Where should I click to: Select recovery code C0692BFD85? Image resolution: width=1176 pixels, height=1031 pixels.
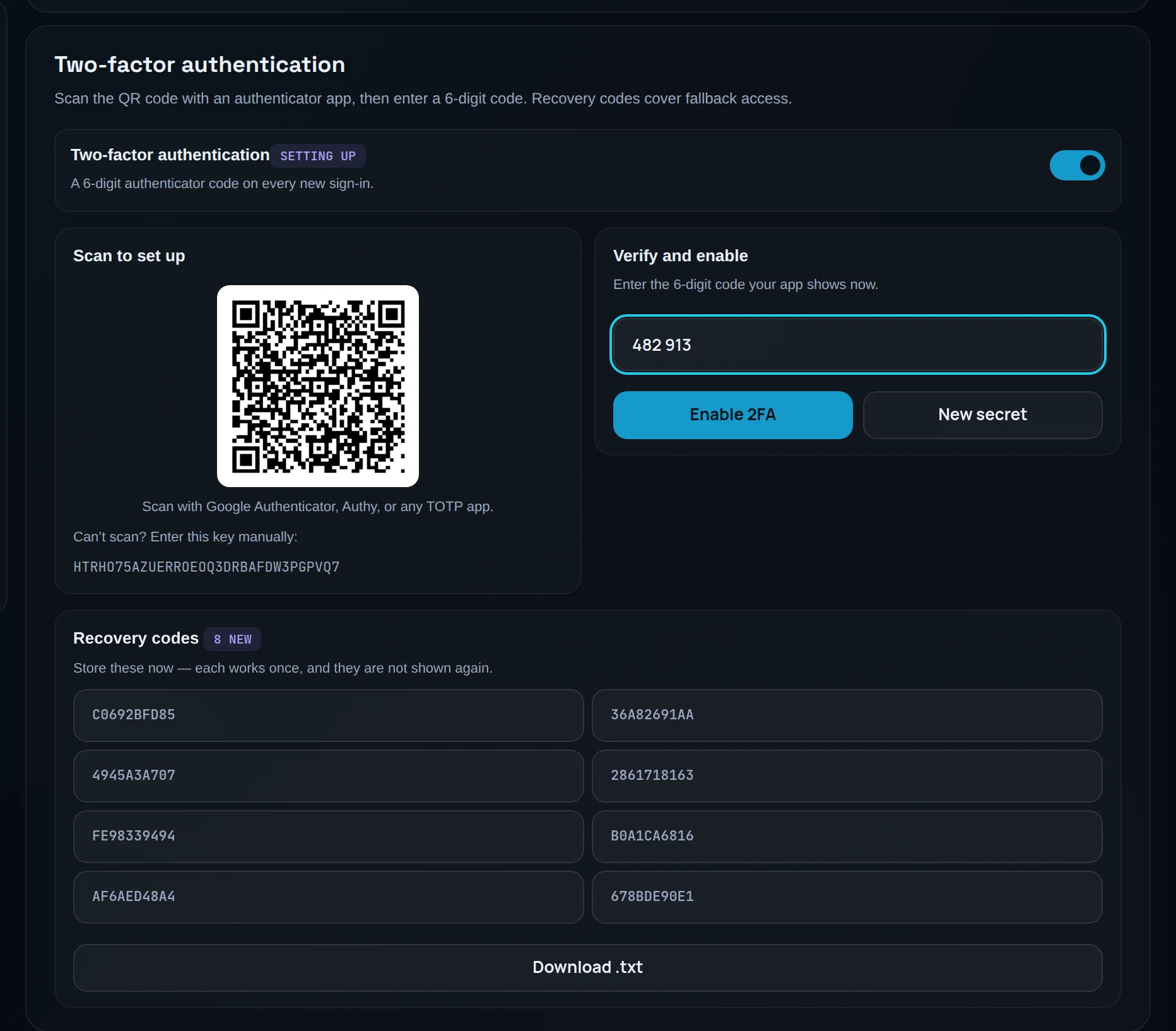(x=328, y=715)
